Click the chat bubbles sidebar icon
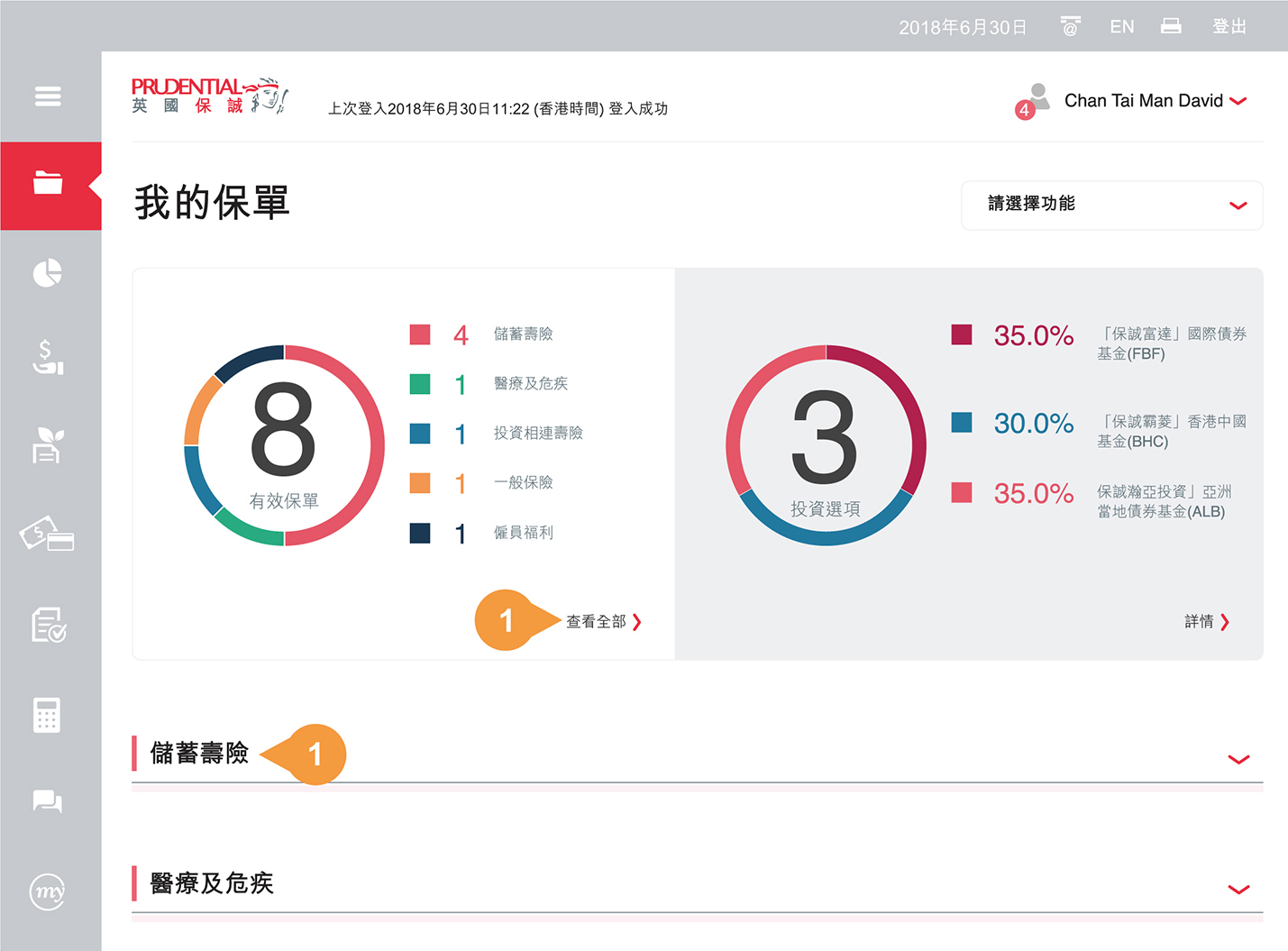 tap(48, 801)
